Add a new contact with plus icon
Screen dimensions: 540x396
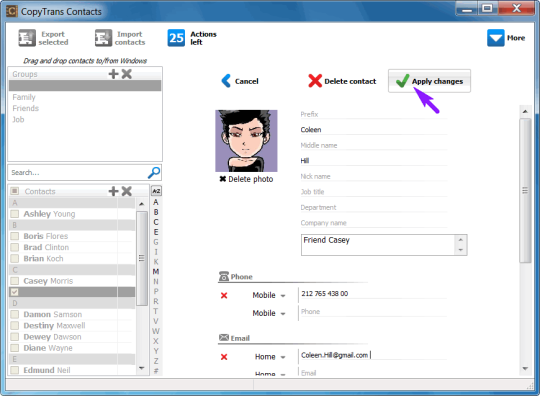point(113,191)
